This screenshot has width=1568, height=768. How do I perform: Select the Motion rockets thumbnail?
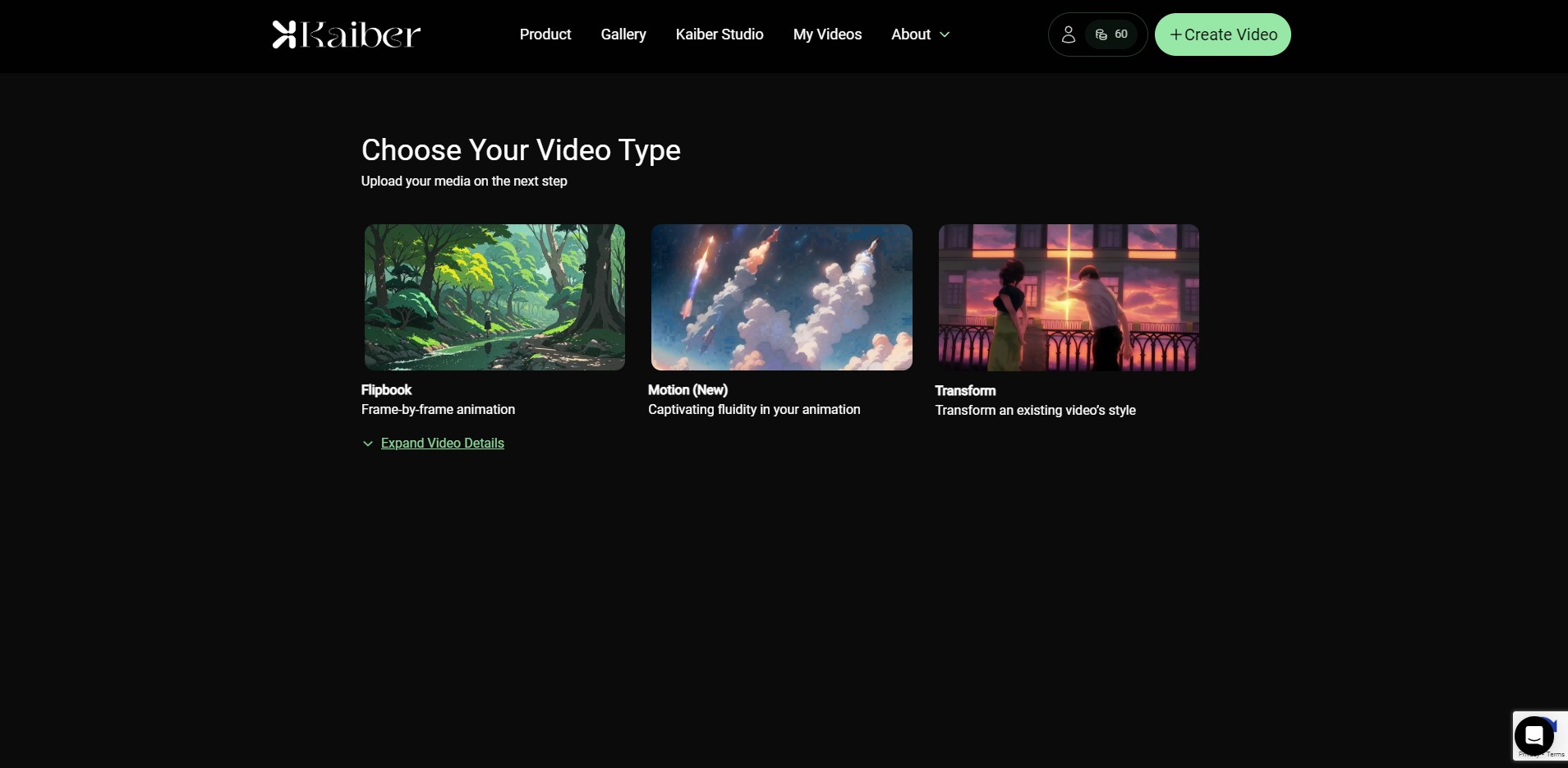coord(782,297)
